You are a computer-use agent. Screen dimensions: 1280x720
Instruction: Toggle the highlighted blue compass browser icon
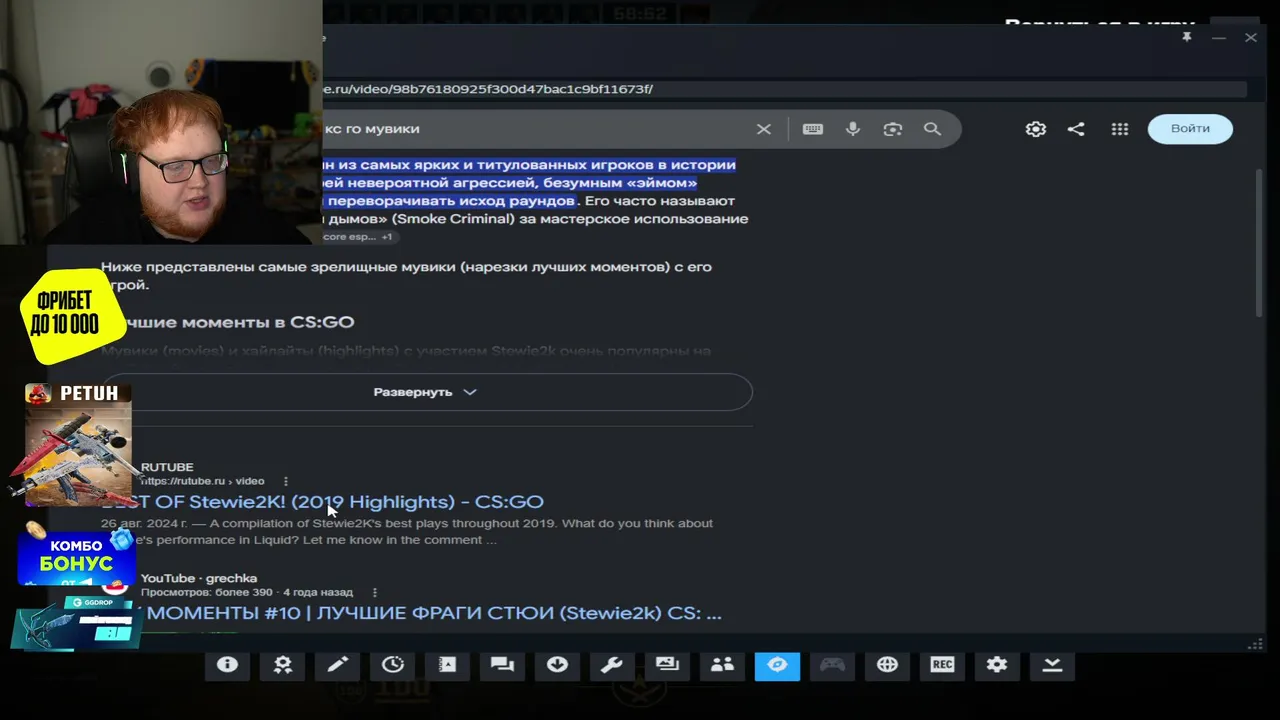(777, 665)
